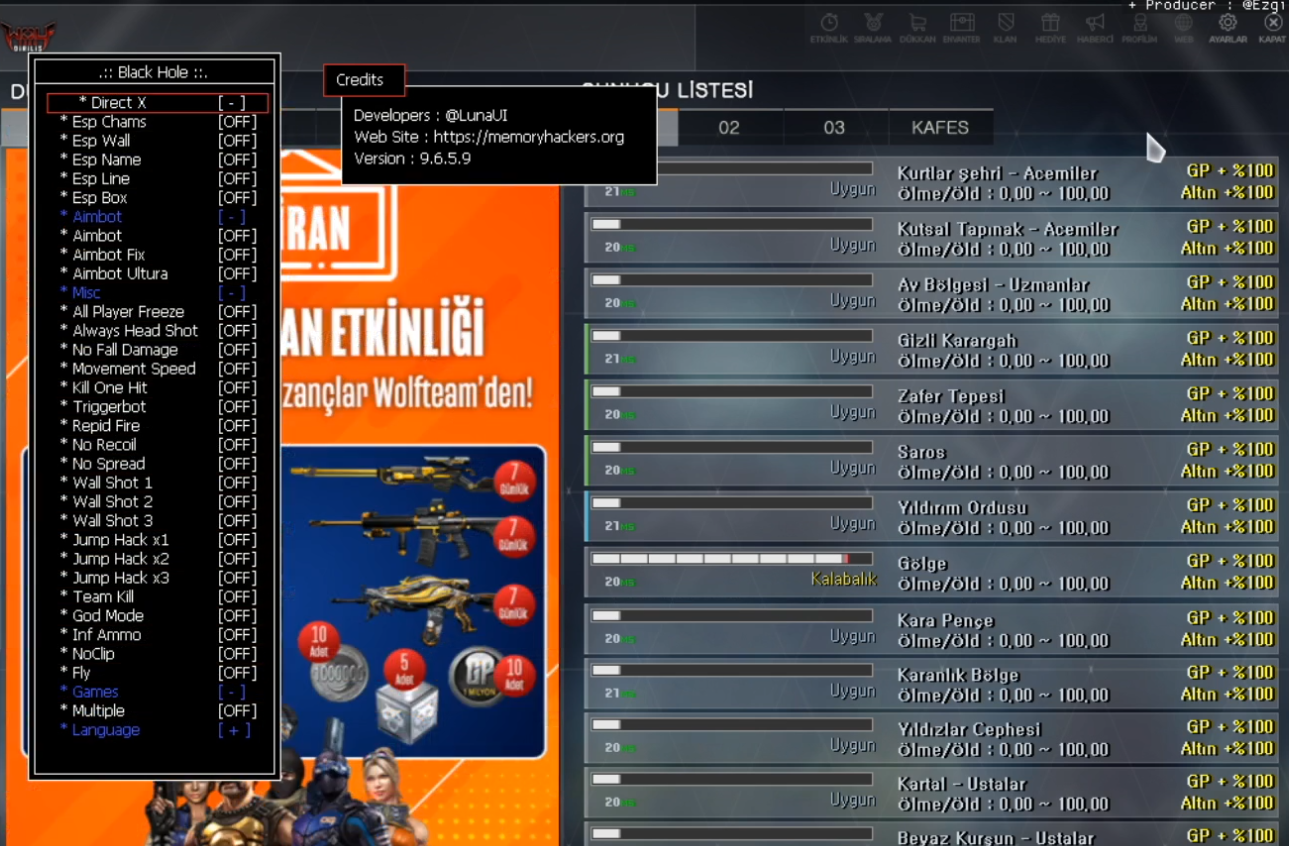Image resolution: width=1289 pixels, height=846 pixels.
Task: Click the Version : 9.6.5.9 text
Action: 412,158
